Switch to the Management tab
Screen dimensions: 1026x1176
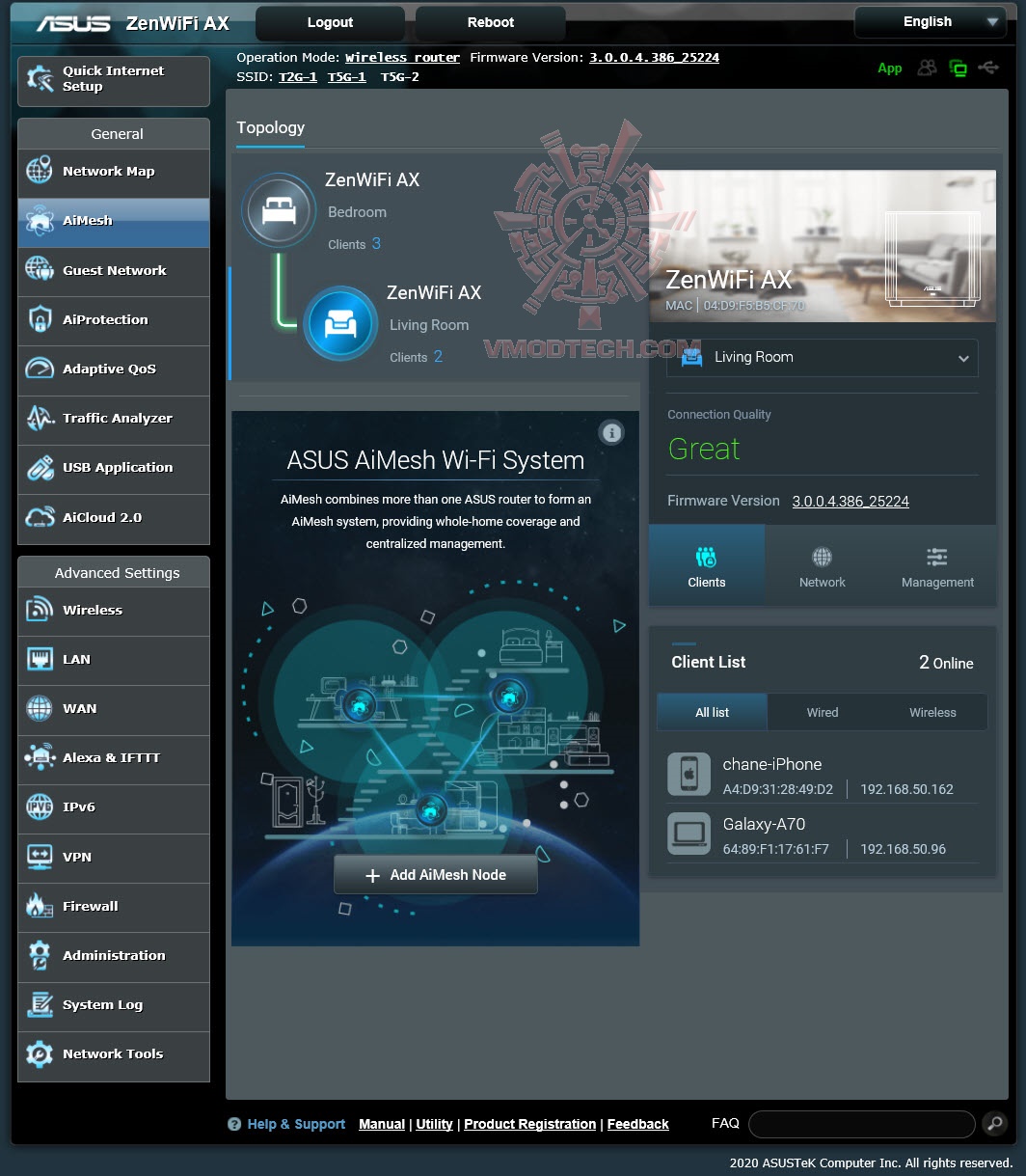coord(937,565)
